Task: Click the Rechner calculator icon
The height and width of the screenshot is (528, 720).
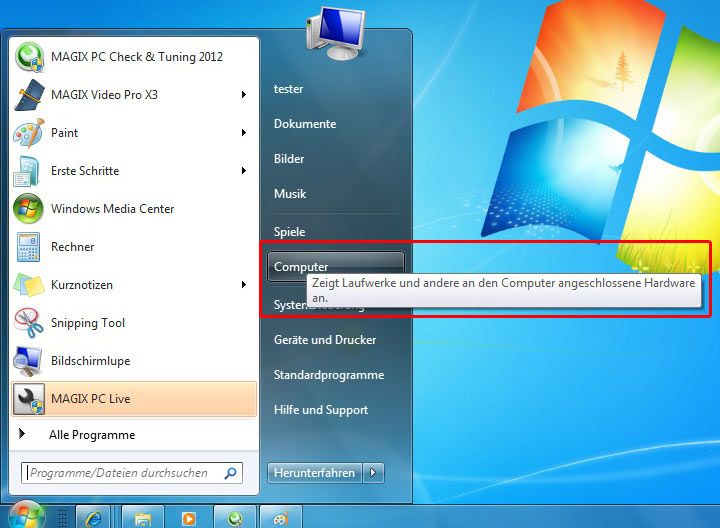Action: [28, 247]
